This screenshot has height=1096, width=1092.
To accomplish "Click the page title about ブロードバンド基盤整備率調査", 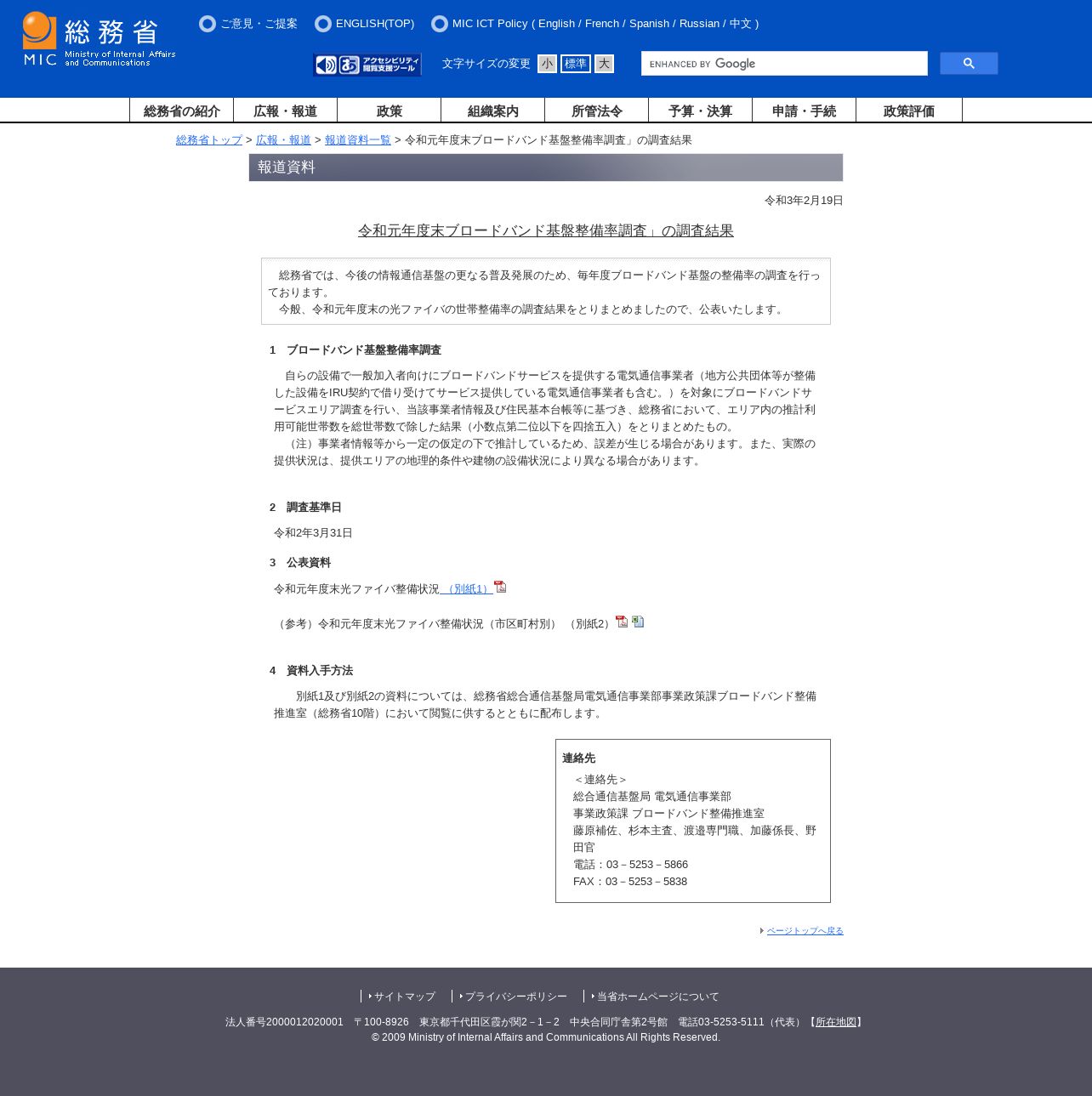I will pyautogui.click(x=546, y=230).
